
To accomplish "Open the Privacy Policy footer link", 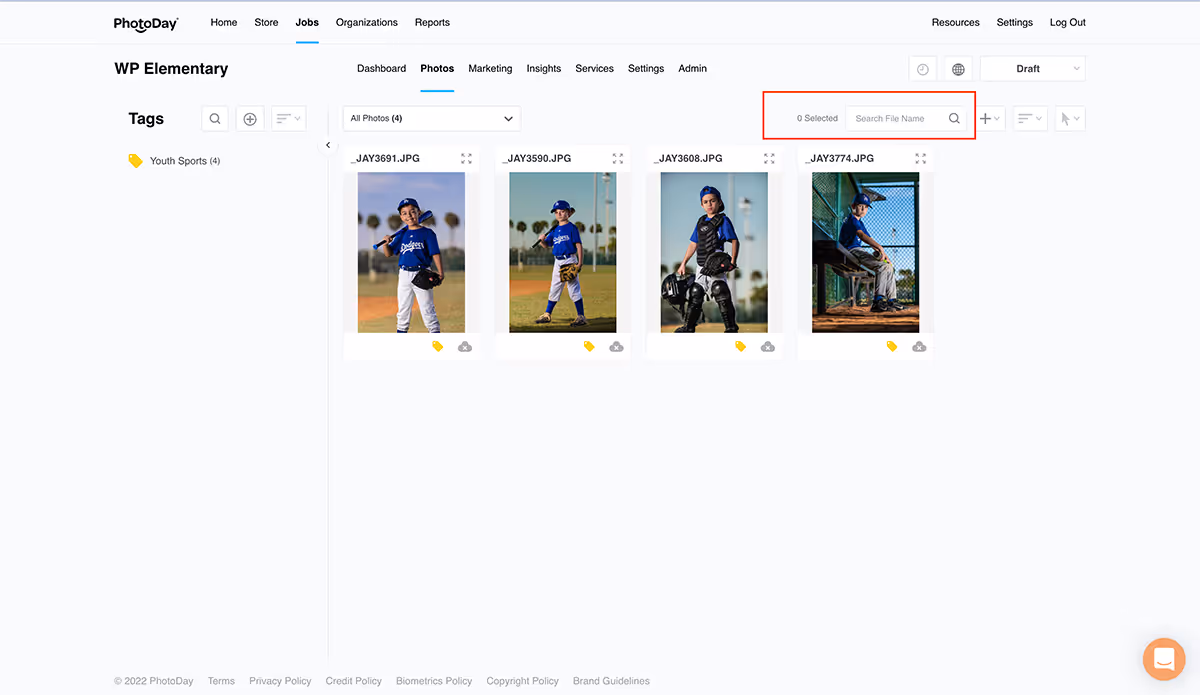I will [280, 681].
